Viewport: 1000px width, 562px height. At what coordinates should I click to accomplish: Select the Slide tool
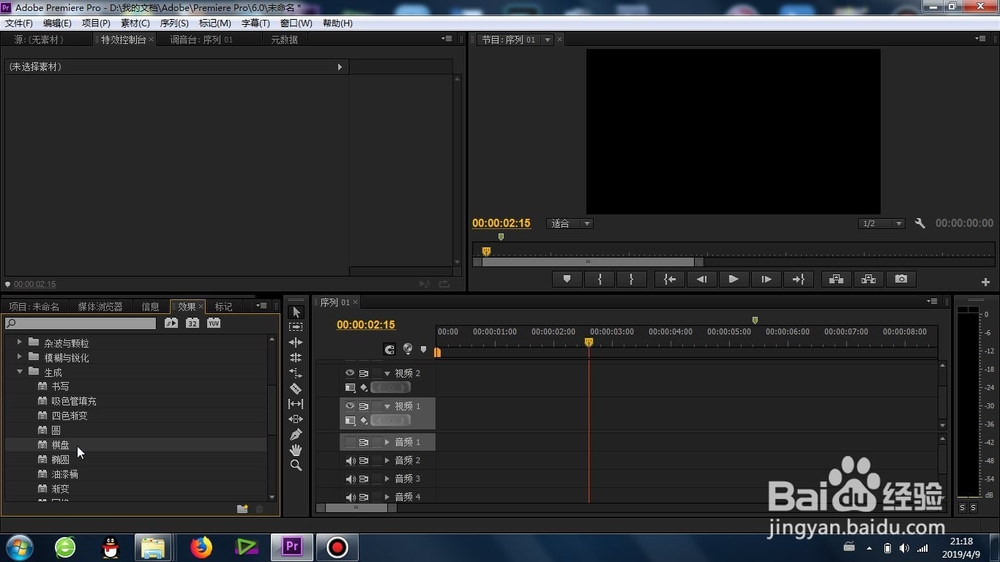coord(296,419)
